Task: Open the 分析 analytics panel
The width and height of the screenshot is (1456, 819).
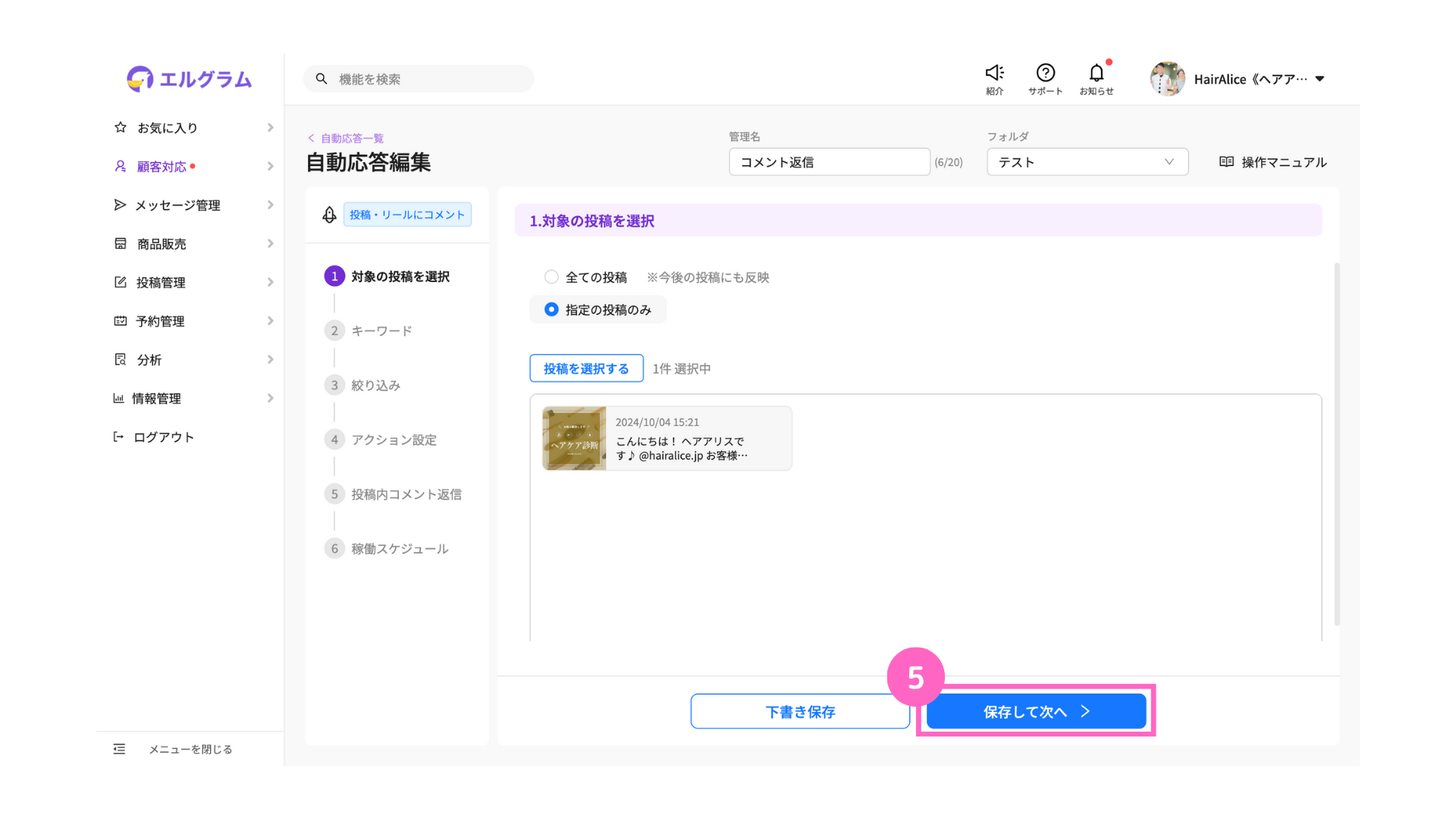Action: 149,359
